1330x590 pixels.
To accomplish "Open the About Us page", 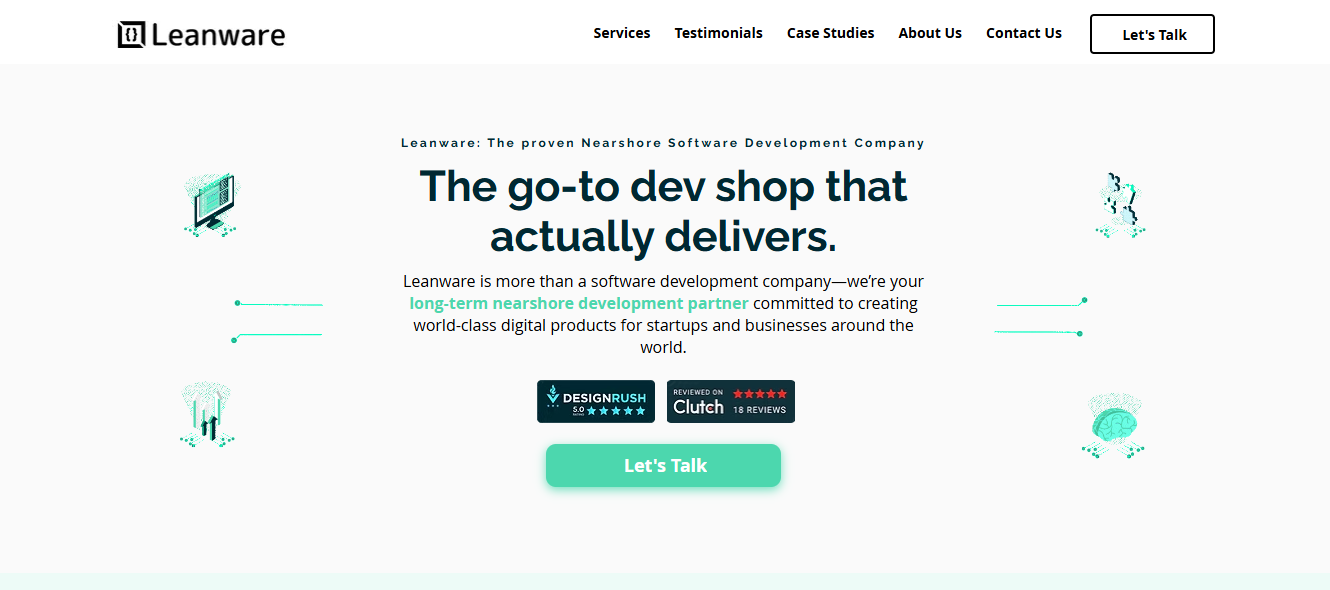I will 929,32.
